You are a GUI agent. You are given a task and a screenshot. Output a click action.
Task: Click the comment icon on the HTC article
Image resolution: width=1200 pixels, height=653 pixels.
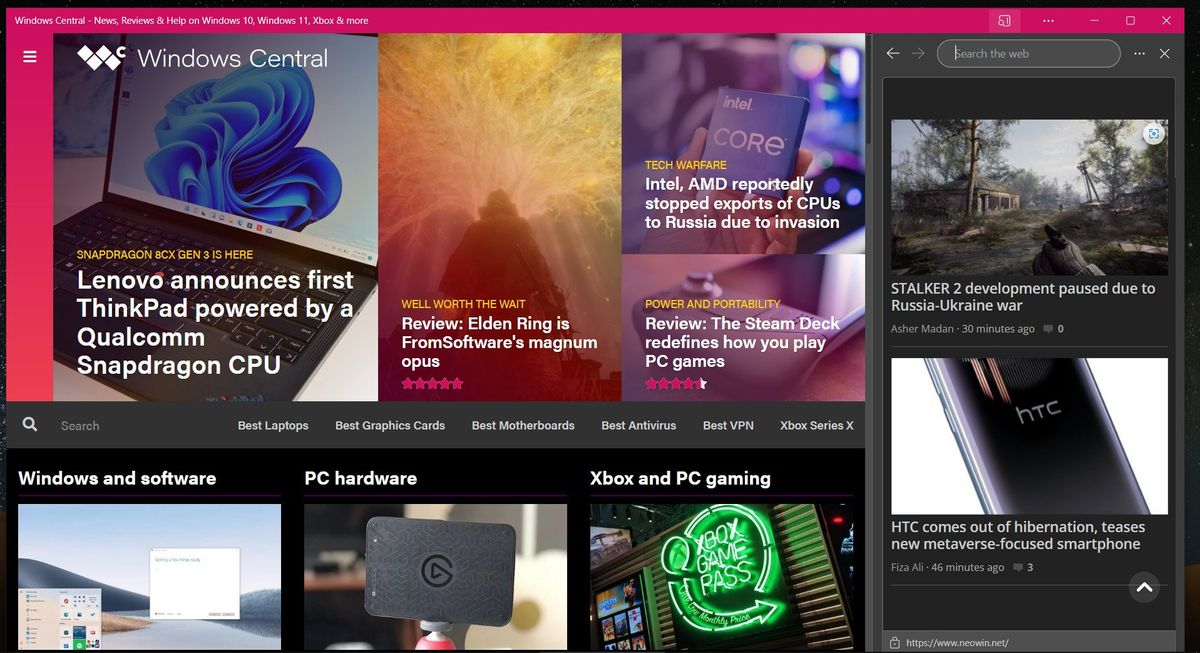tap(1019, 567)
